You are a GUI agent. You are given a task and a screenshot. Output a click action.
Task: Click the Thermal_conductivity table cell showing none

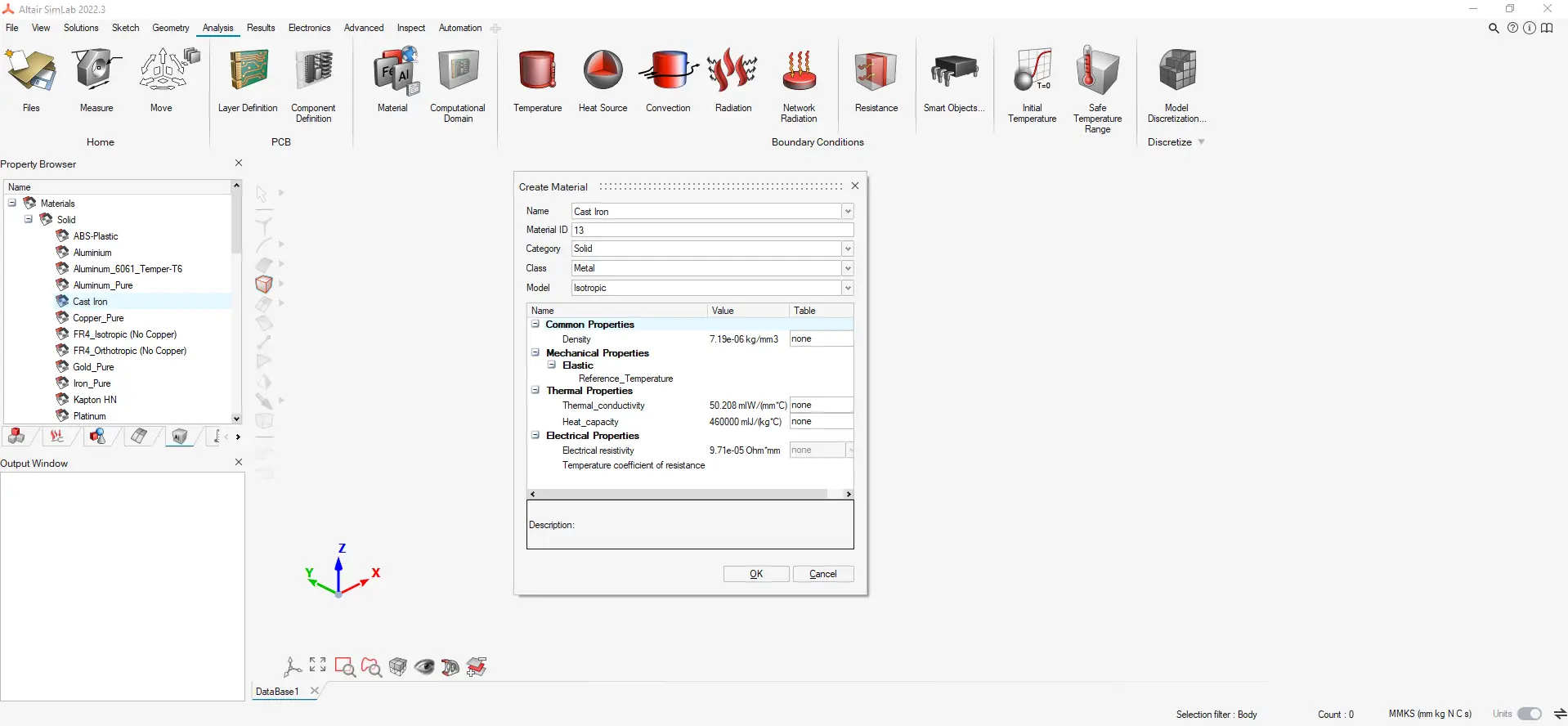pos(821,405)
